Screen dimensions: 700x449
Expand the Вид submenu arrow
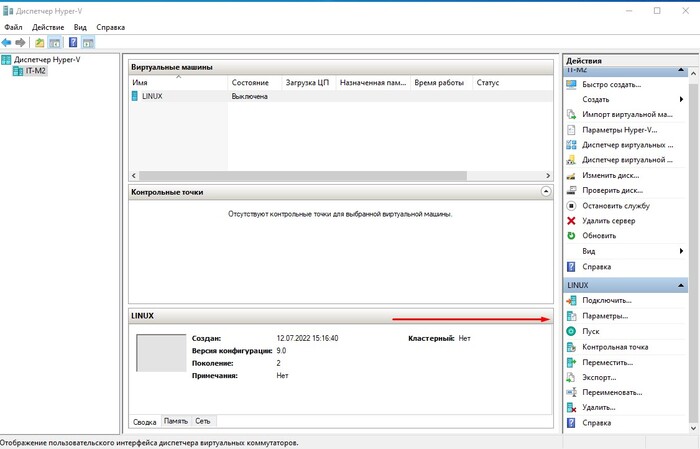(681, 251)
